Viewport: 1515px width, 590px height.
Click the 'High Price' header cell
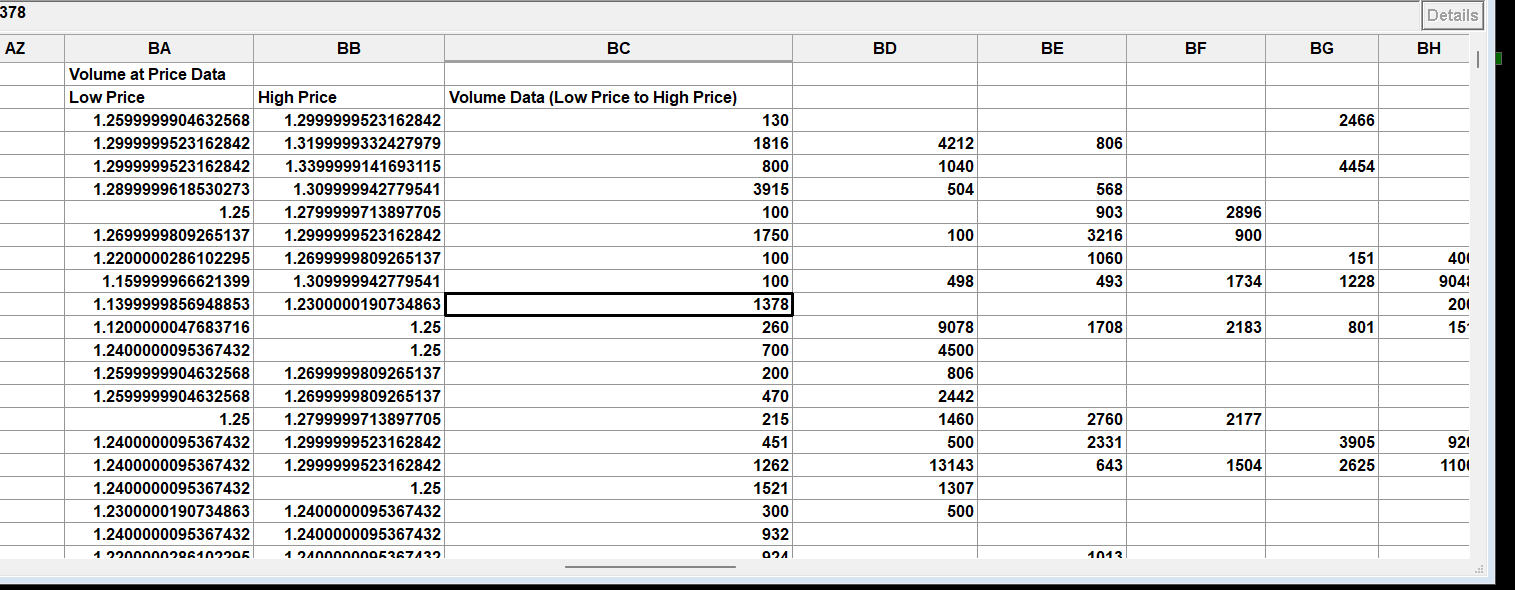[349, 97]
